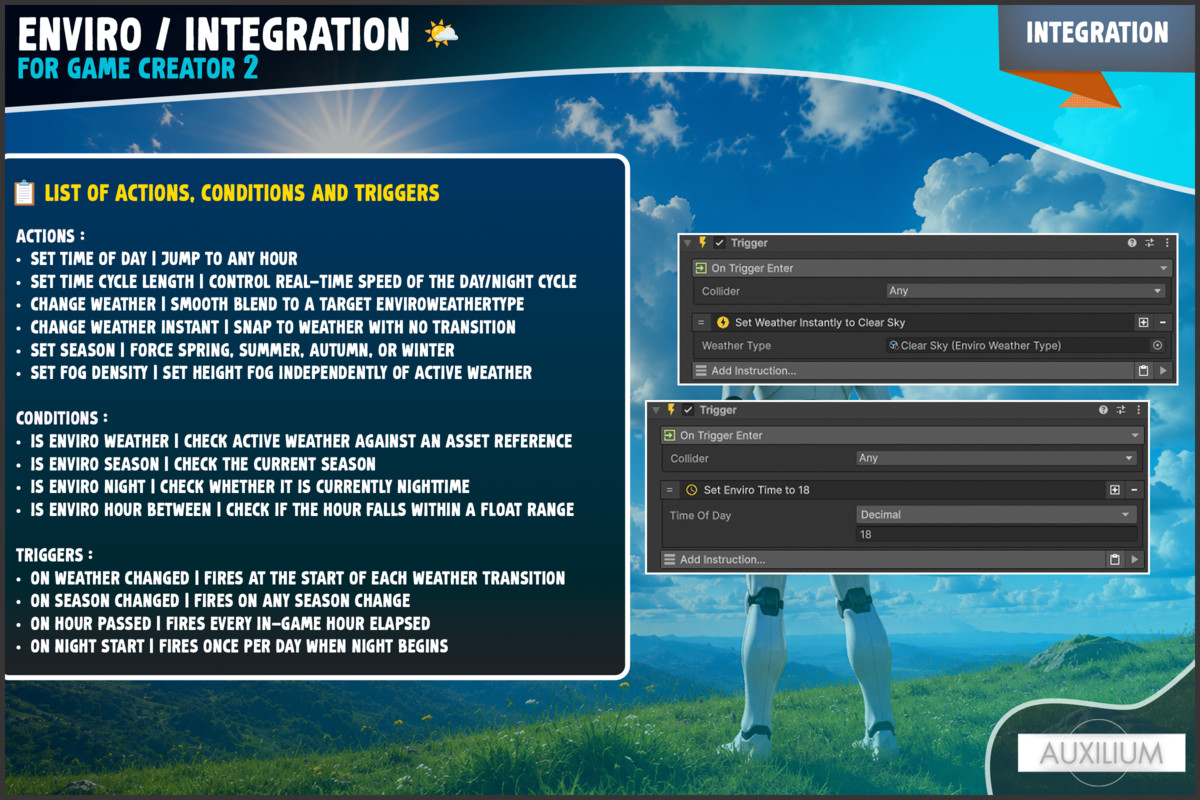Click Add Instruction below Weather Type
The width and height of the screenshot is (1200, 800).
[x=911, y=371]
